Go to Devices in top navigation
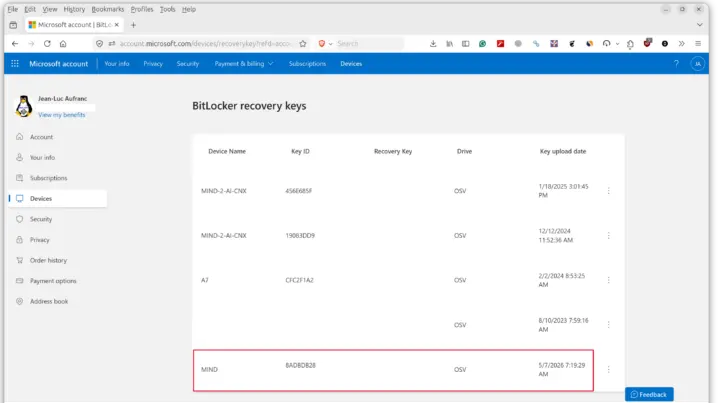The height and width of the screenshot is (403, 720). pos(351,64)
